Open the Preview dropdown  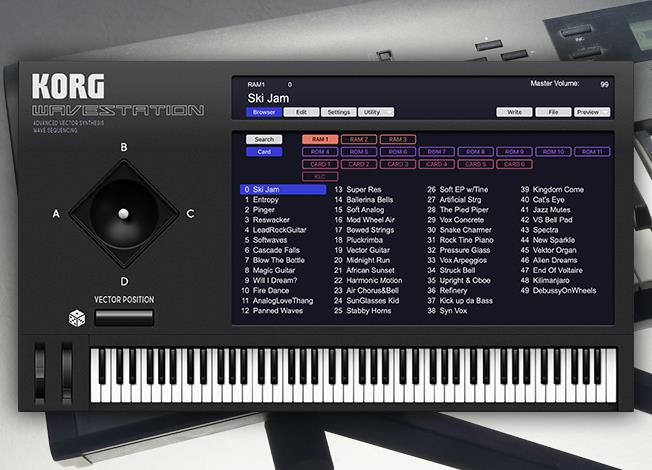coord(592,112)
